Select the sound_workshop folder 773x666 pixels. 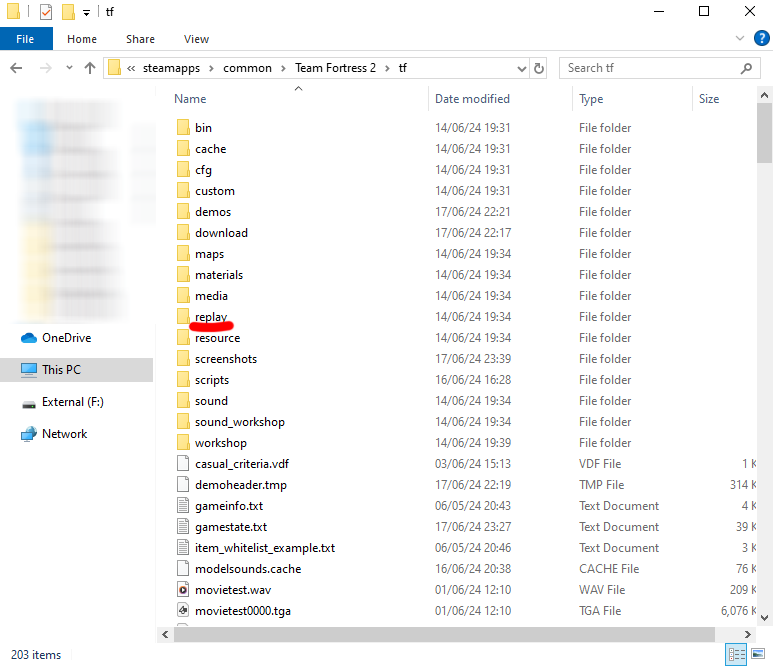point(239,422)
